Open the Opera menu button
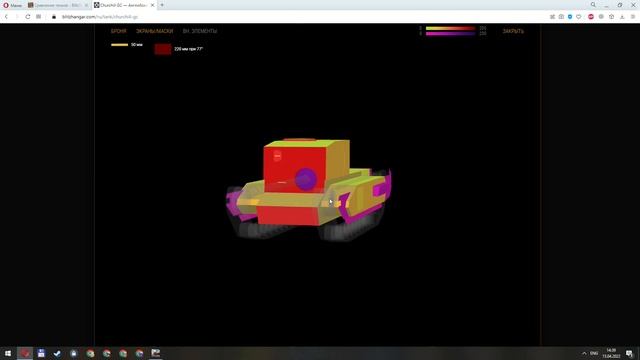The height and width of the screenshot is (360, 640). click(x=13, y=5)
